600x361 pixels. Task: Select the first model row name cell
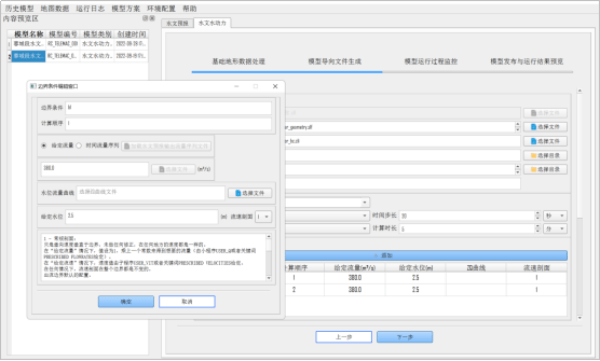click(28, 44)
